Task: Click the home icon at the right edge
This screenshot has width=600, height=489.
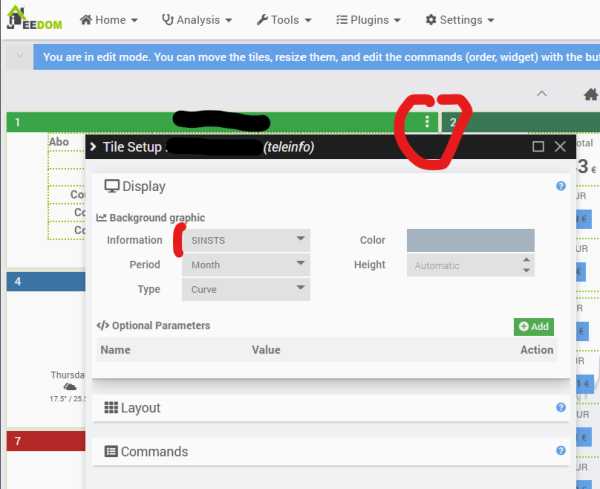Action: [x=590, y=95]
